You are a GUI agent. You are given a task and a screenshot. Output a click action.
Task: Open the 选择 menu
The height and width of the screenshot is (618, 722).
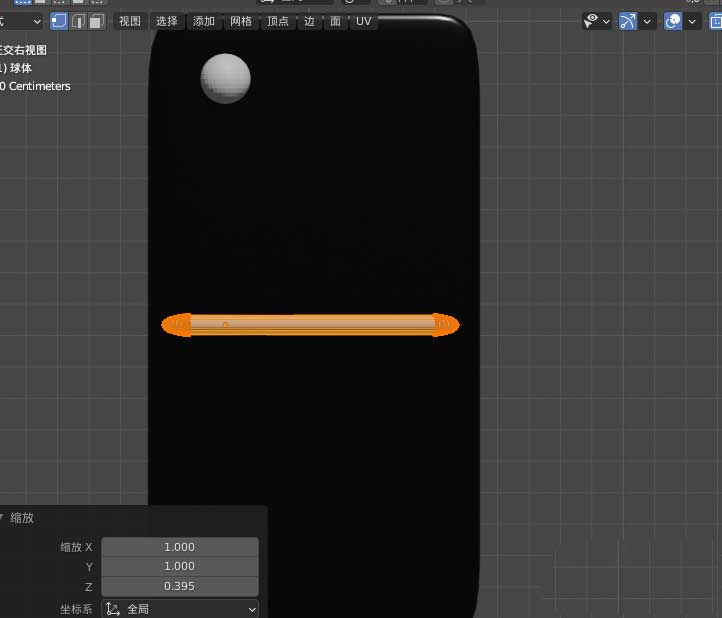tap(167, 21)
